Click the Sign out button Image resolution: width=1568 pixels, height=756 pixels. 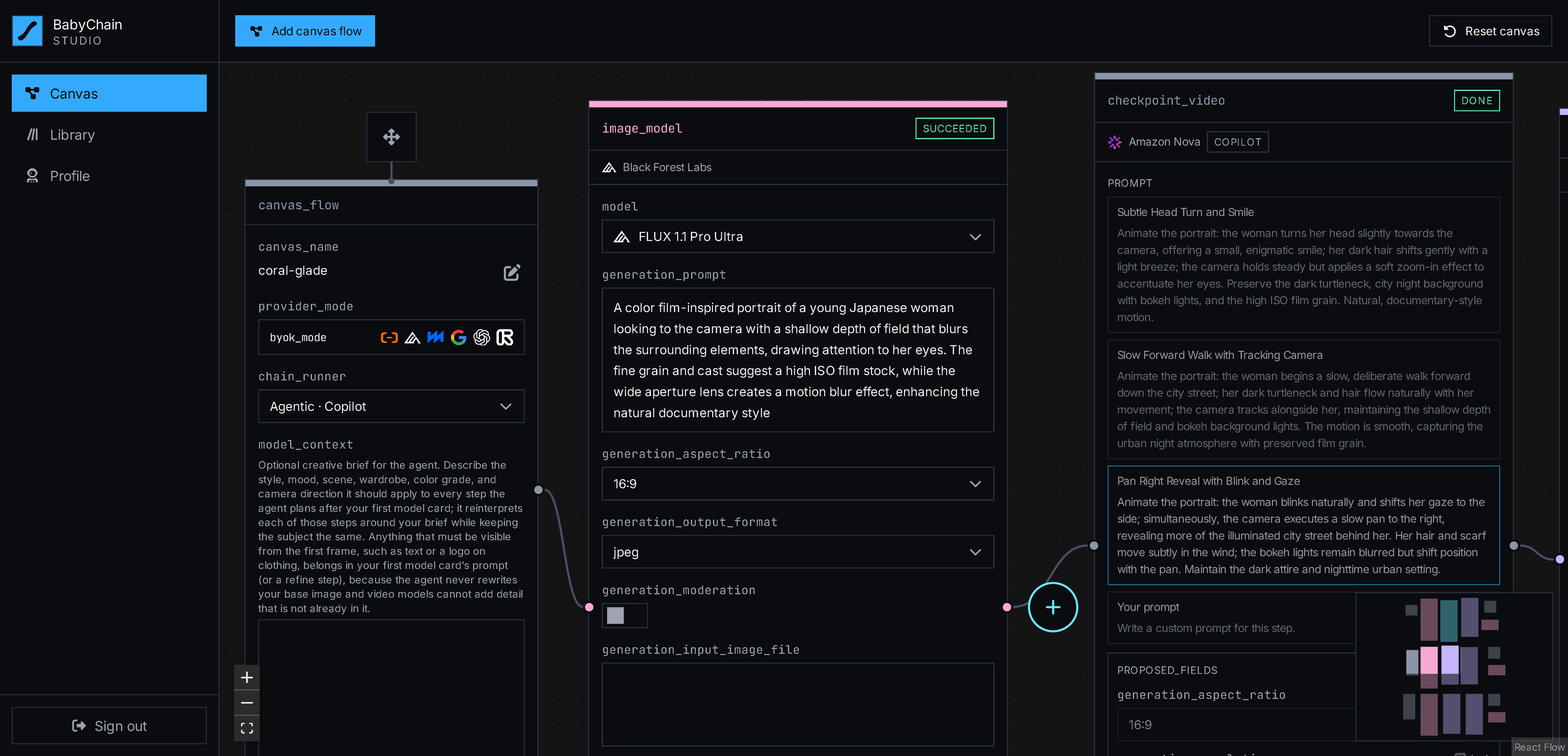click(x=109, y=726)
